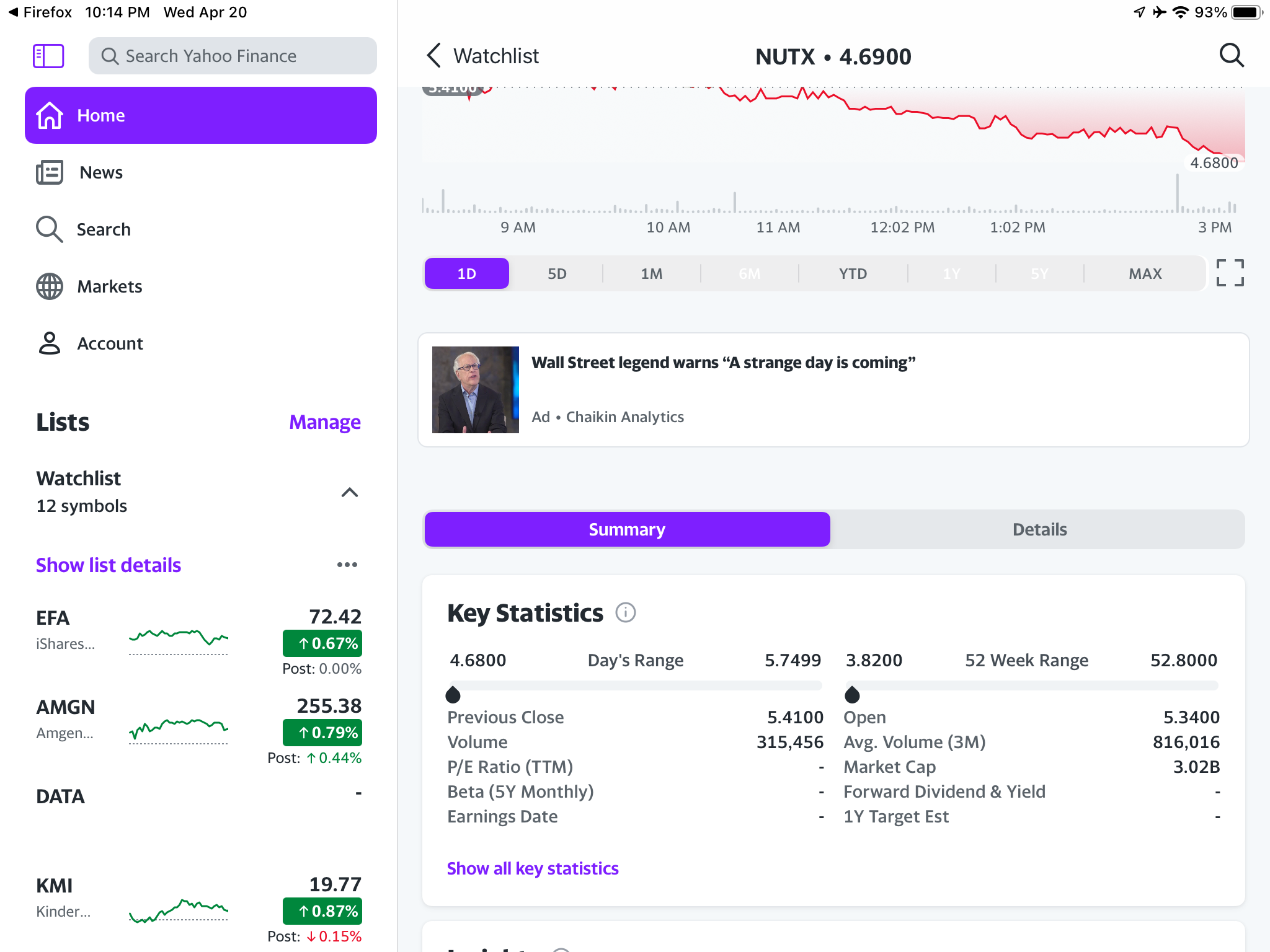Open the Search menu item
The height and width of the screenshot is (952, 1270).
201,229
